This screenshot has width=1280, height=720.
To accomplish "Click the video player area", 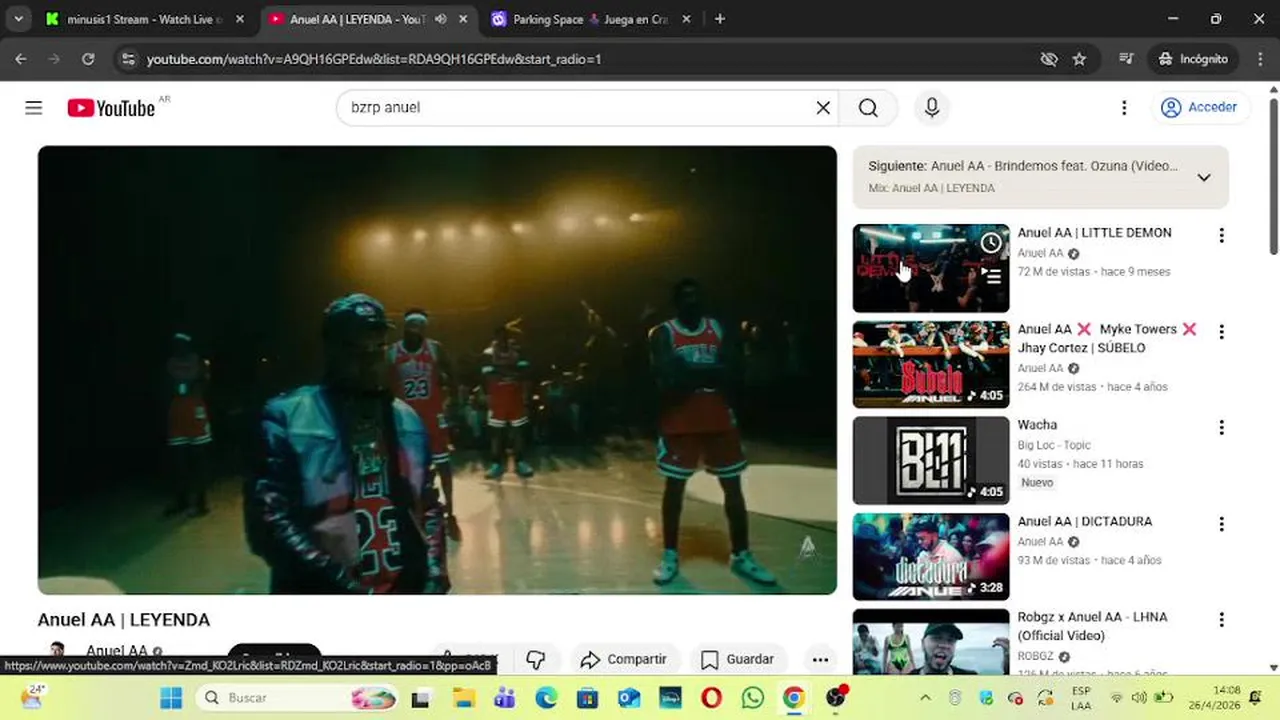I will tap(437, 370).
